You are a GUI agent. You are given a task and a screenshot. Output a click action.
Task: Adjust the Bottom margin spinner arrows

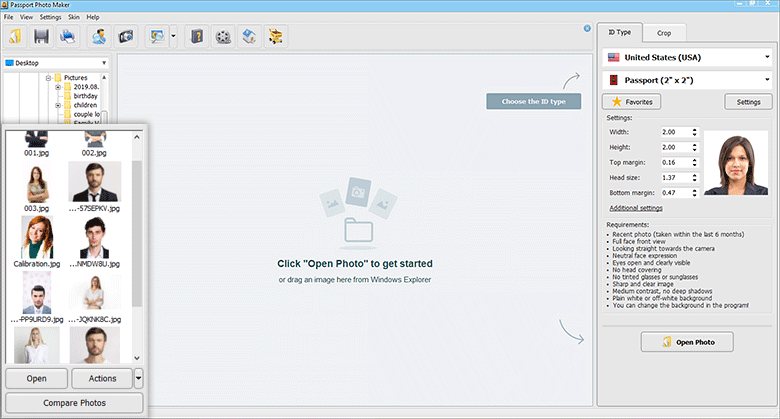tap(695, 193)
